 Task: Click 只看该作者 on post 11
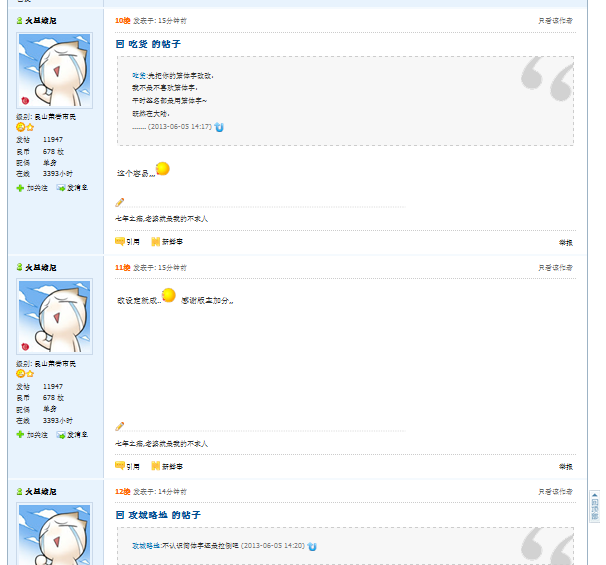555,267
